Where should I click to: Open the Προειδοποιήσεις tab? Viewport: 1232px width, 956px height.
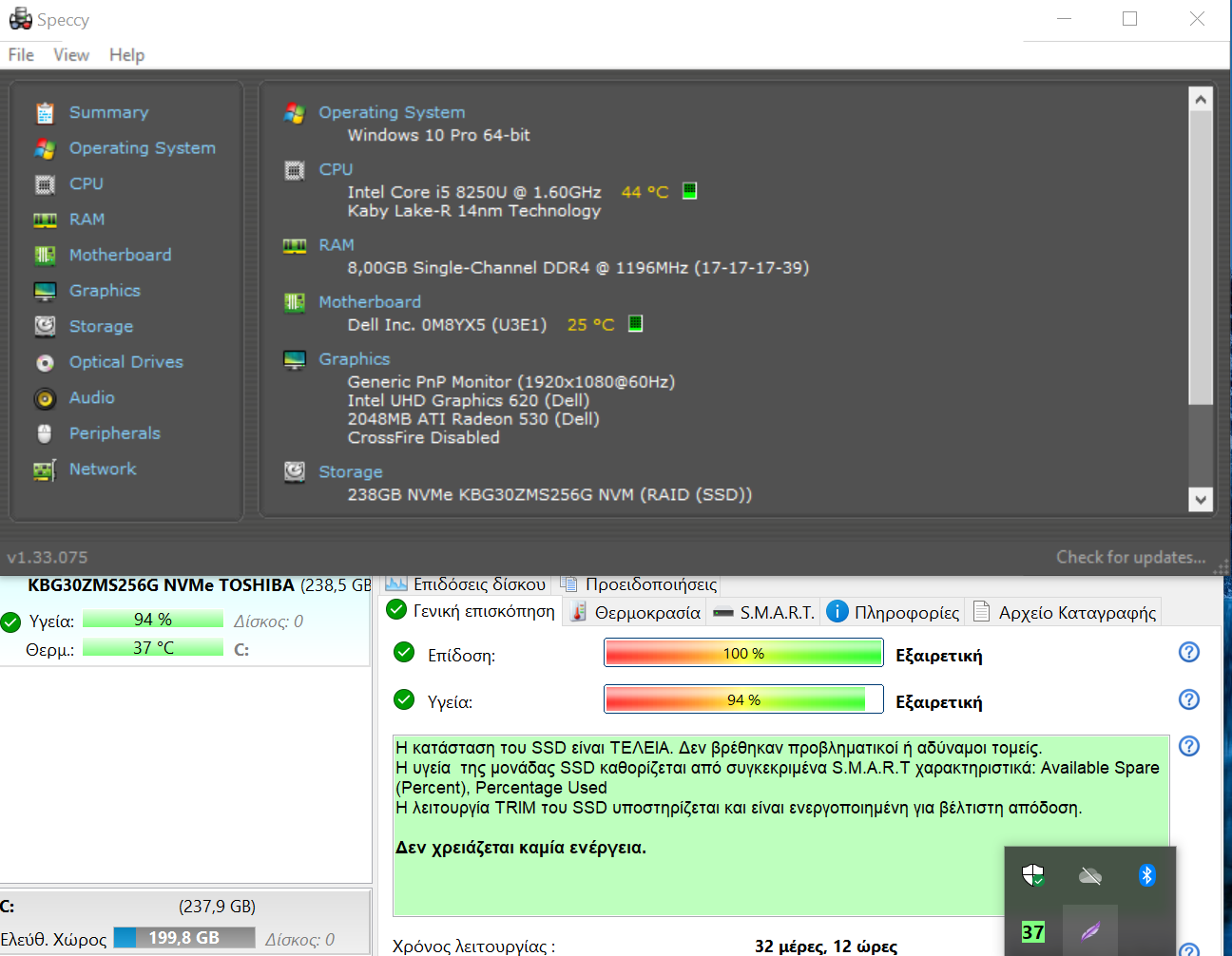point(637,584)
